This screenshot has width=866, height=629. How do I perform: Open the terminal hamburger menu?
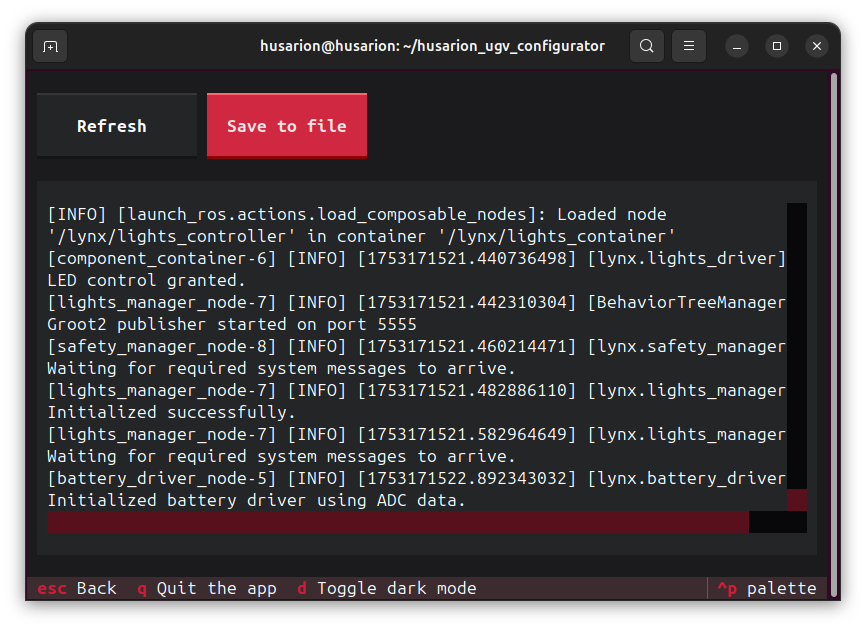(689, 46)
